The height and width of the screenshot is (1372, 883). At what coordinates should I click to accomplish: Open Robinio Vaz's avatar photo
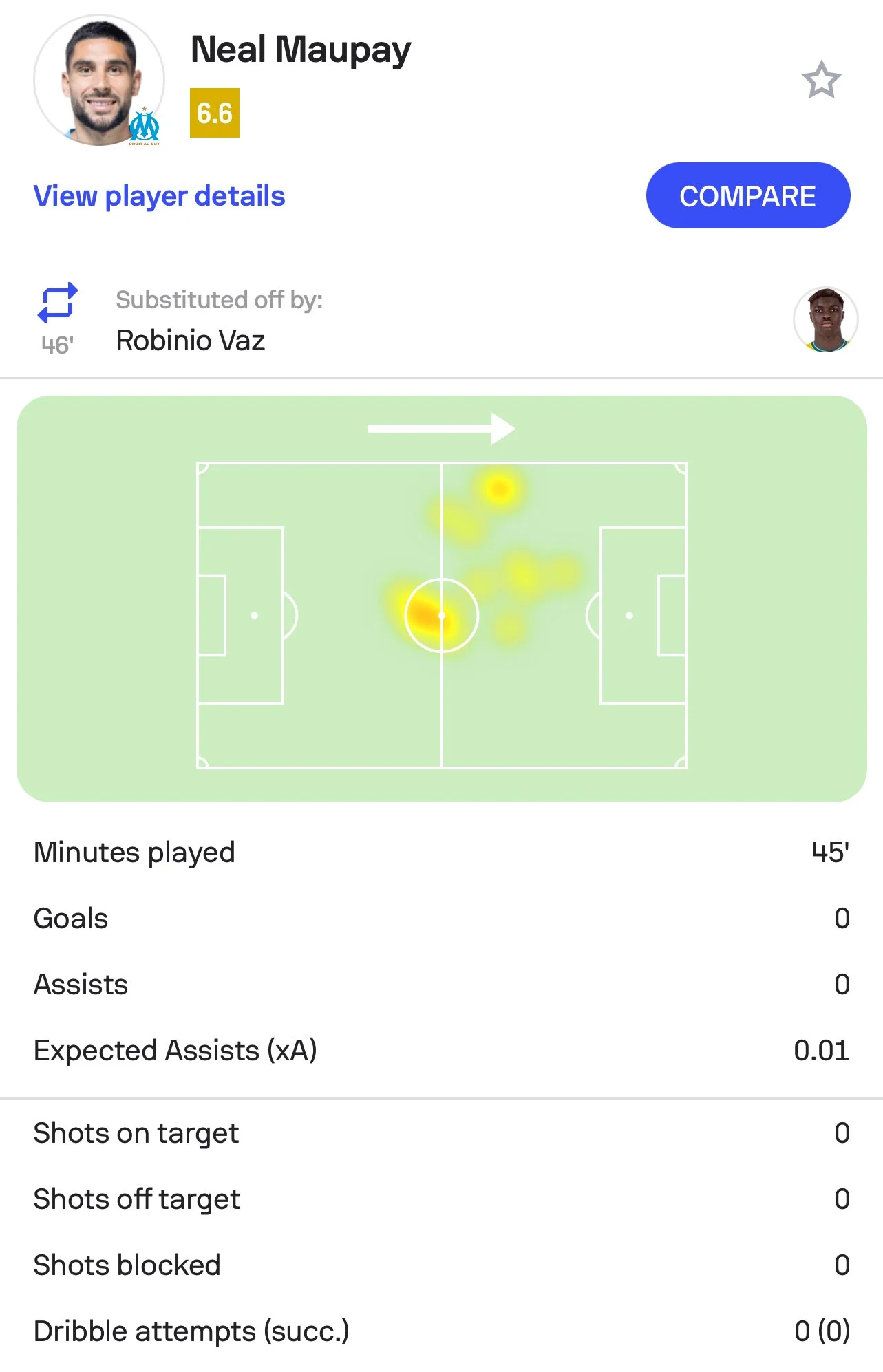(x=825, y=320)
